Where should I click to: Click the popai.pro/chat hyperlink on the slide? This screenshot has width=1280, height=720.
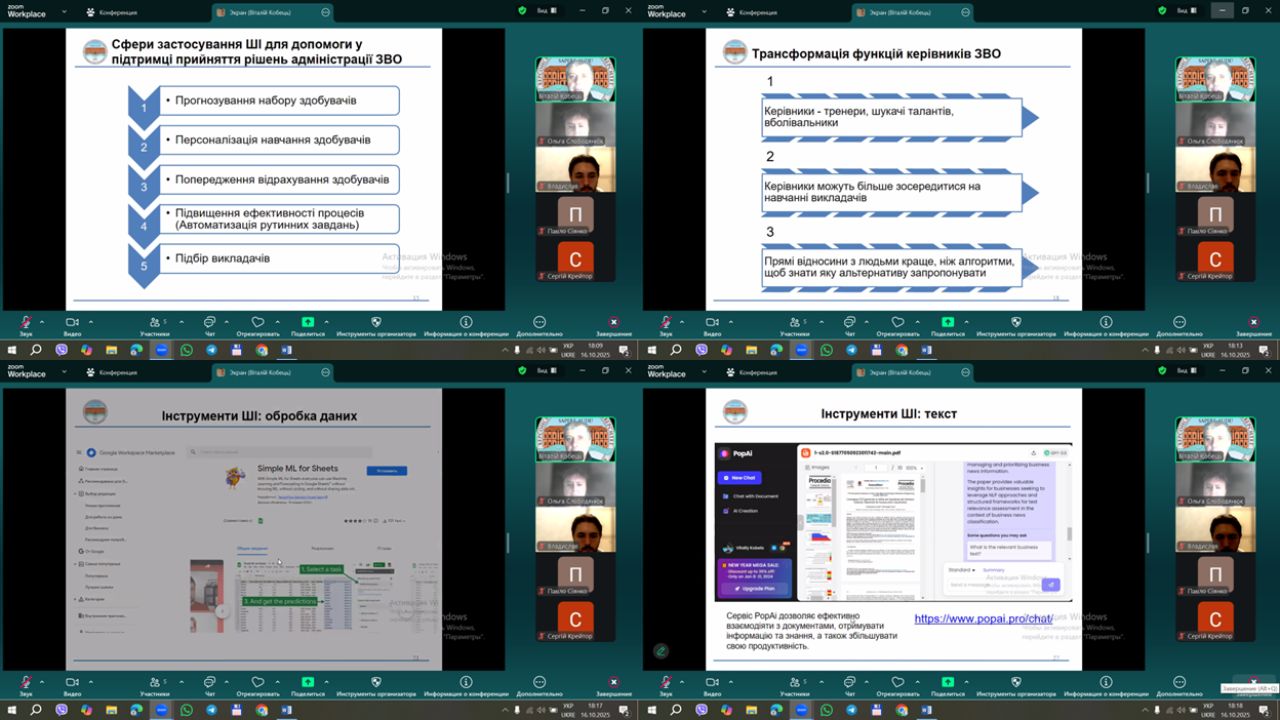pyautogui.click(x=983, y=619)
